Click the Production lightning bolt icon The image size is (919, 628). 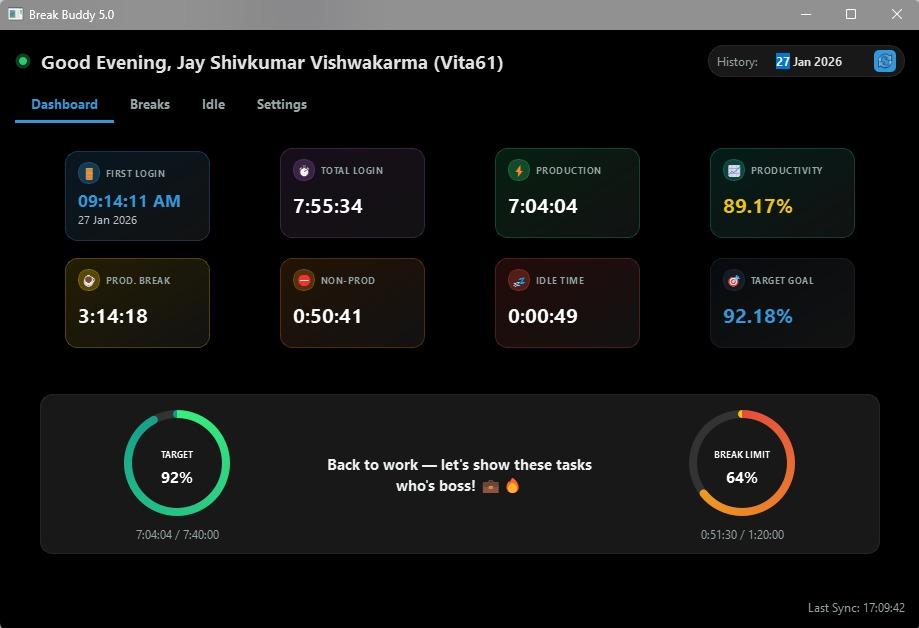[519, 171]
